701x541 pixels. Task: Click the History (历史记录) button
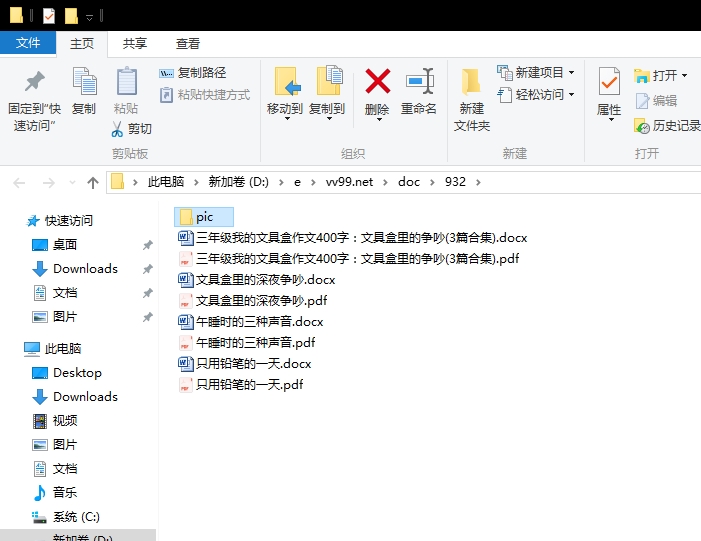pyautogui.click(x=667, y=126)
